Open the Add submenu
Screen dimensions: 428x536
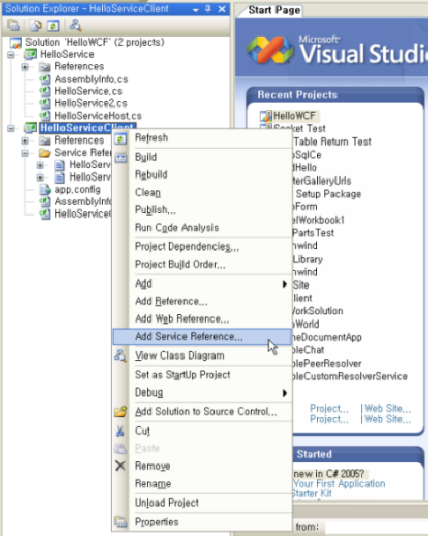(x=211, y=284)
